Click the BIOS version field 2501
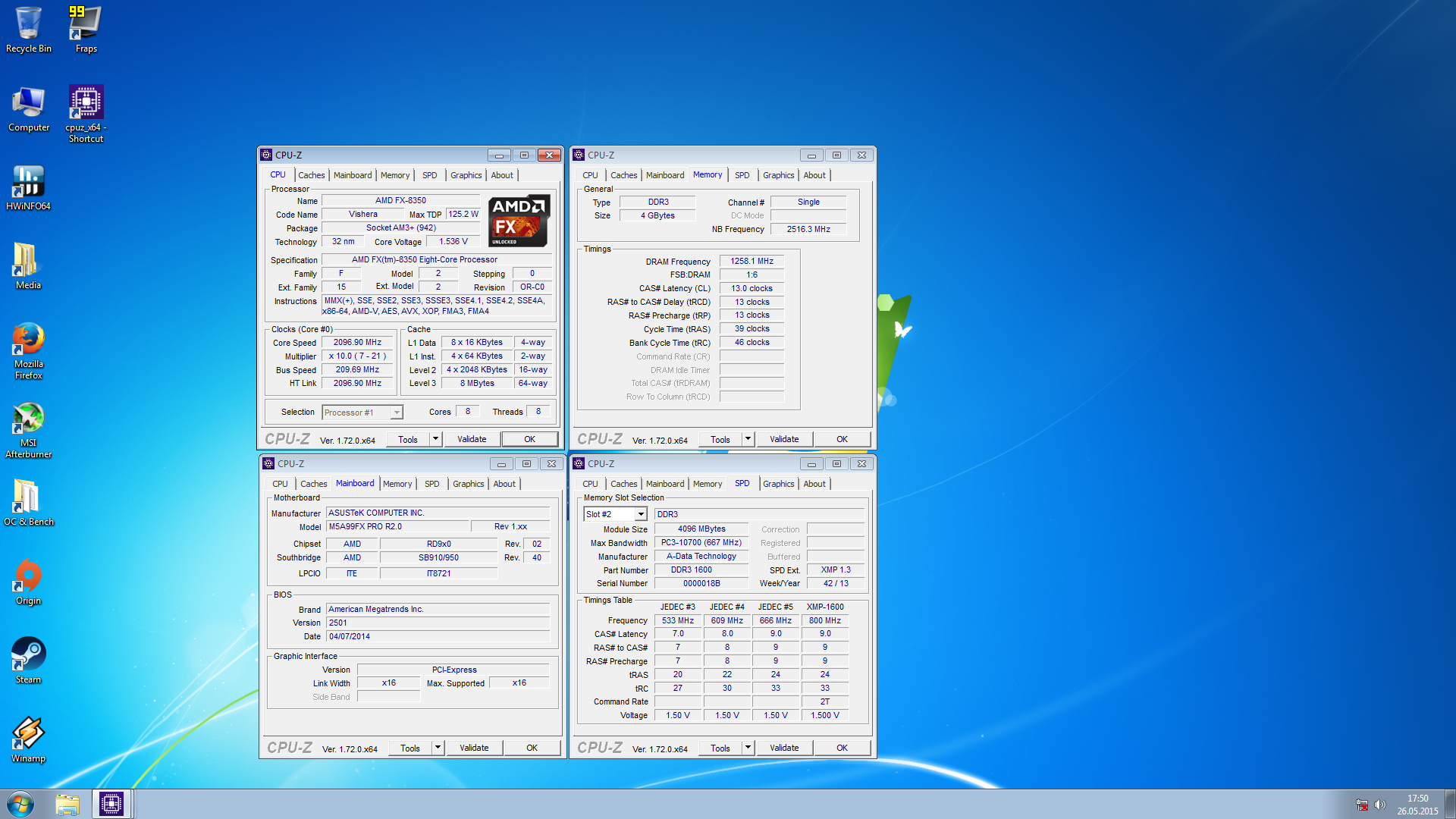This screenshot has width=1456, height=819. [x=438, y=623]
